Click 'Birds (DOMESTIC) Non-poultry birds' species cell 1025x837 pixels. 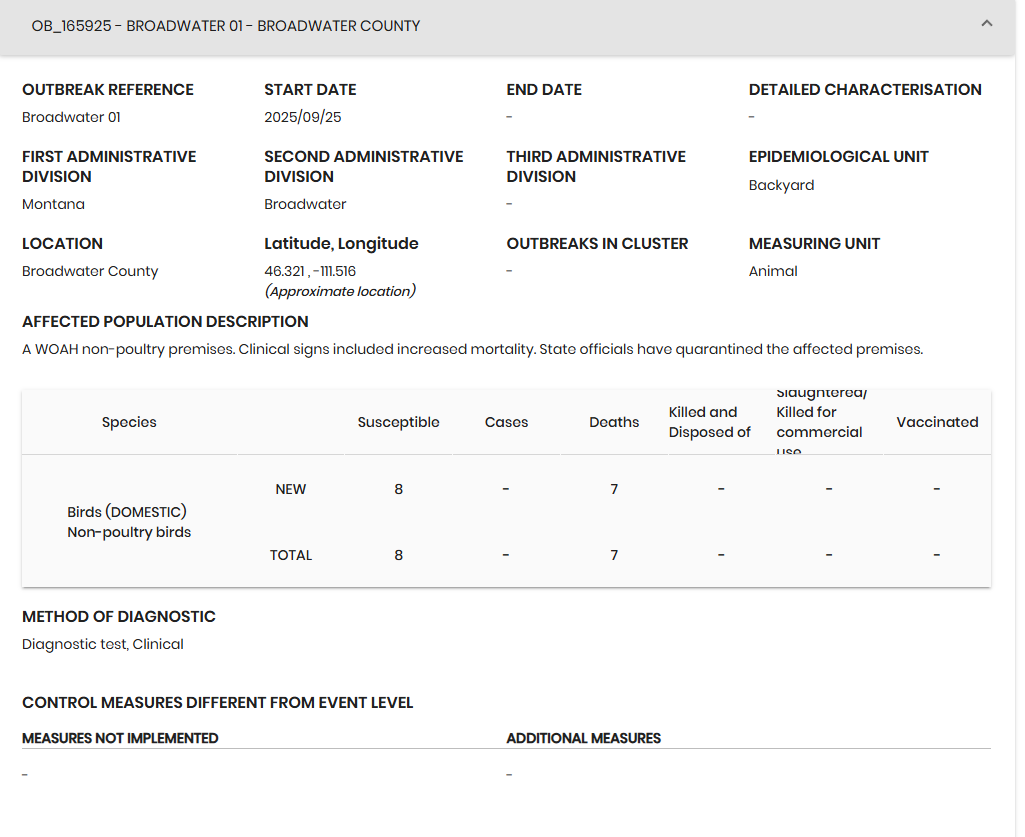(129, 522)
